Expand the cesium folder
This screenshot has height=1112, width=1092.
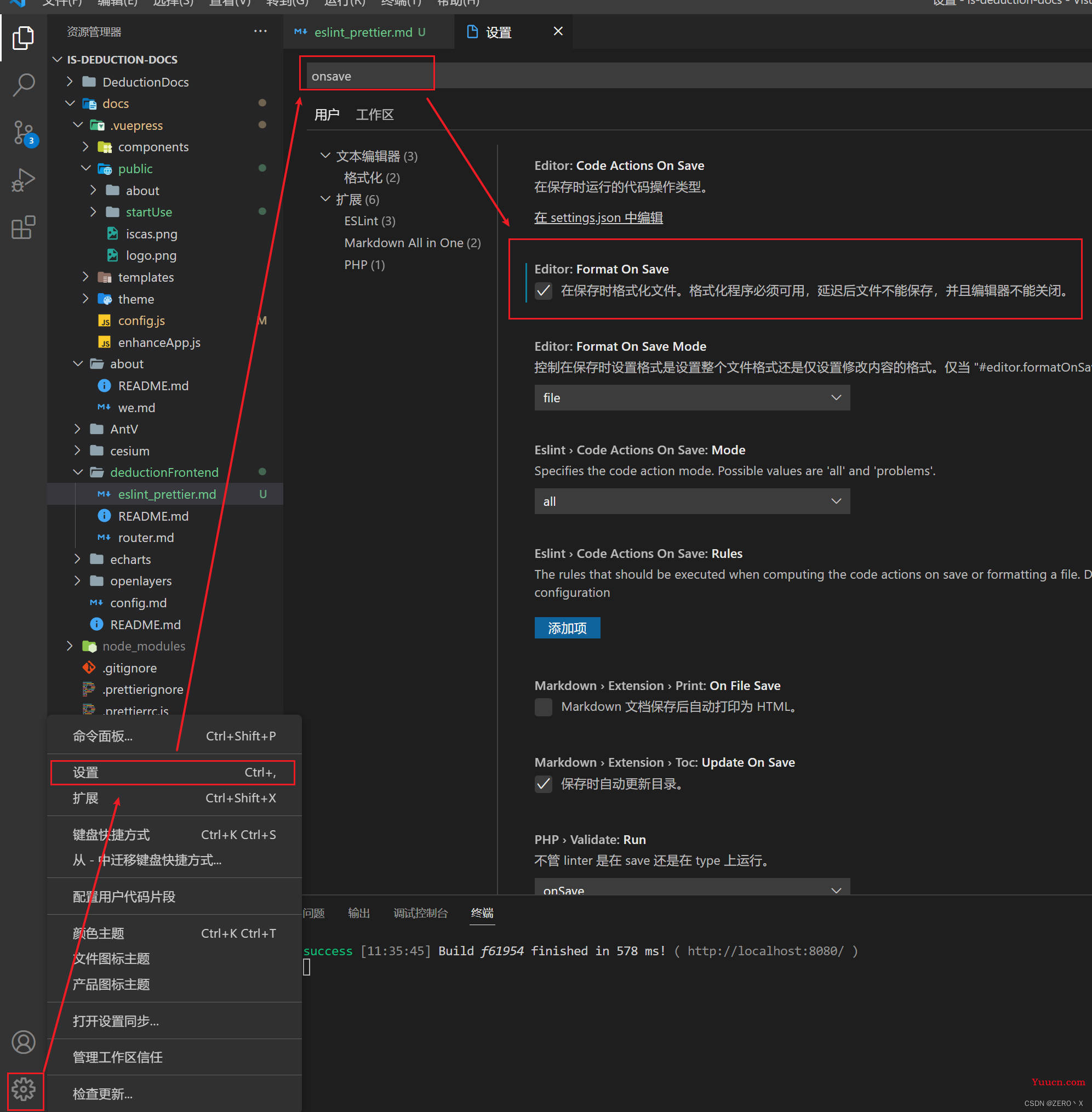(x=78, y=450)
